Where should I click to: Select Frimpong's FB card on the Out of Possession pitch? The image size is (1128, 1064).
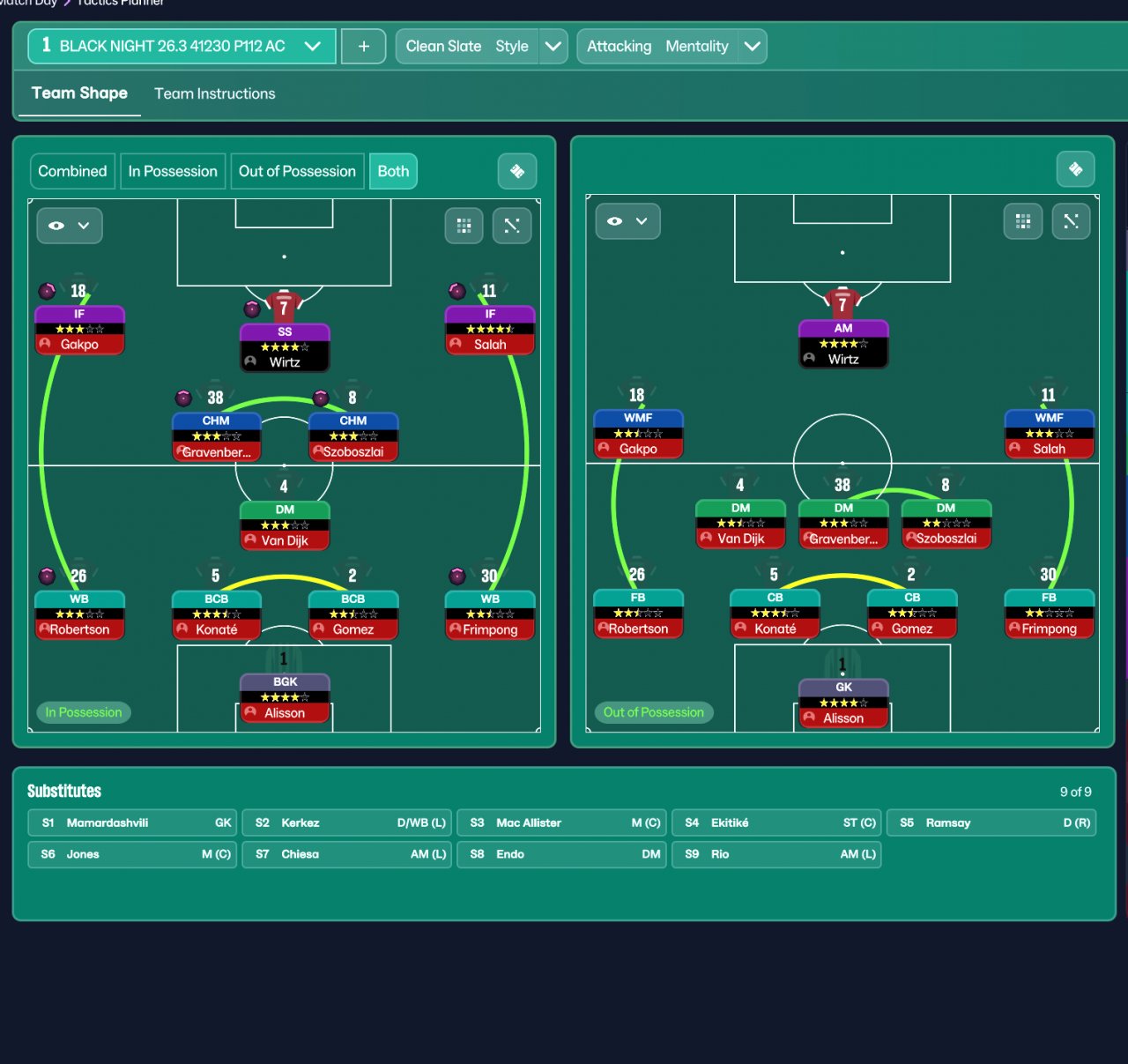pyautogui.click(x=1049, y=613)
